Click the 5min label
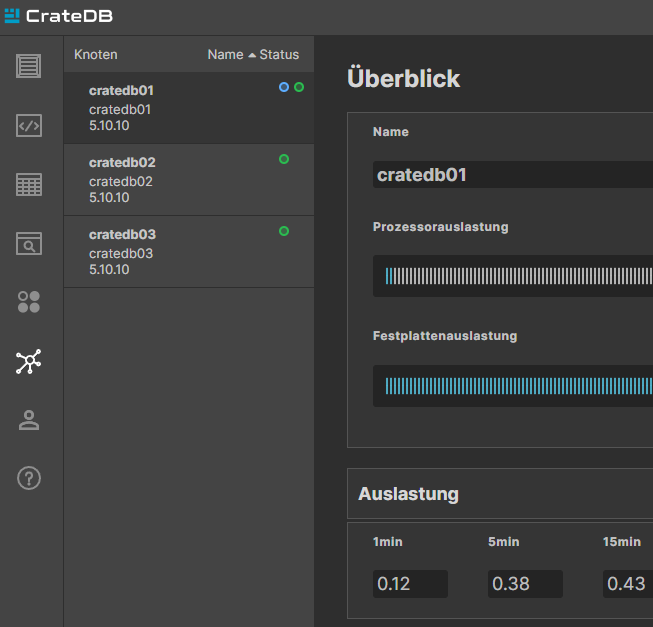Image resolution: width=653 pixels, height=627 pixels. pyautogui.click(x=503, y=542)
